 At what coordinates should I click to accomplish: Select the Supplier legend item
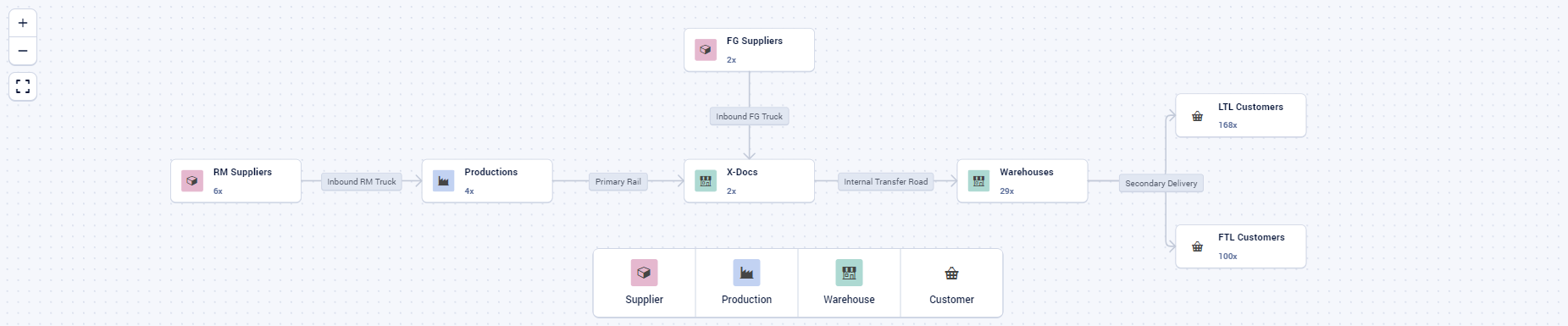coord(645,283)
